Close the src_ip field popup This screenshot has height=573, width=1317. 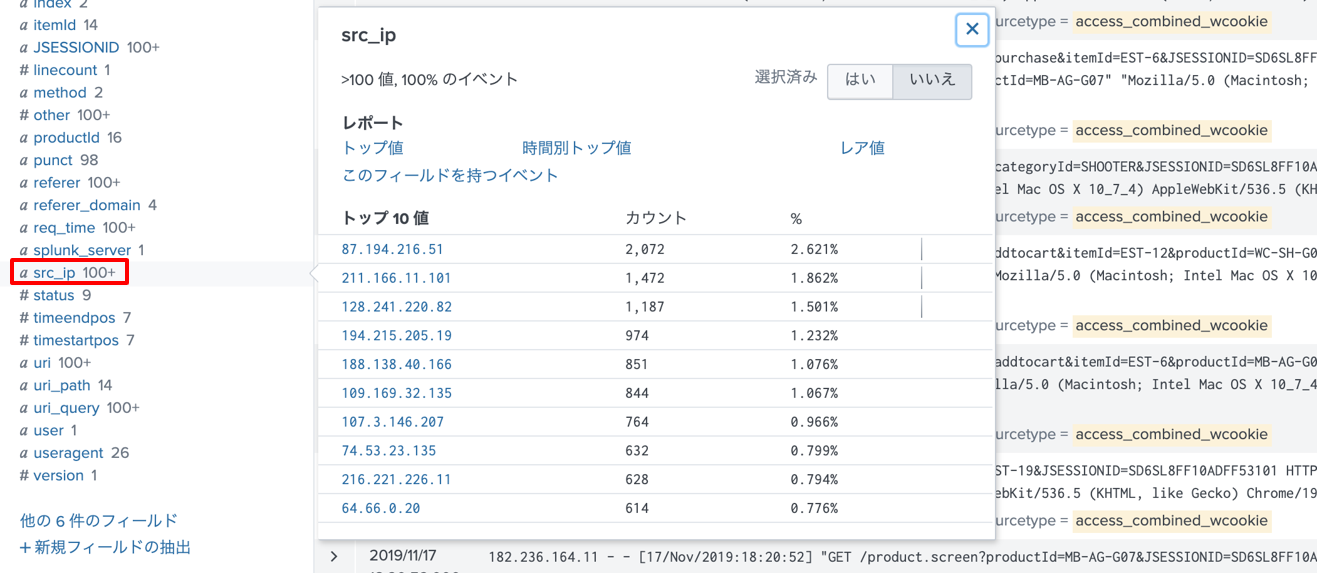pos(972,30)
